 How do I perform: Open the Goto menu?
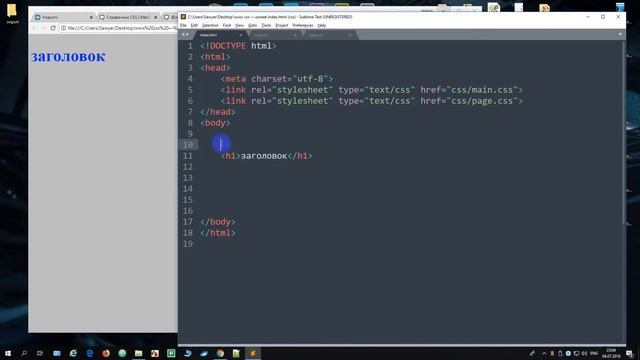pyautogui.click(x=253, y=25)
